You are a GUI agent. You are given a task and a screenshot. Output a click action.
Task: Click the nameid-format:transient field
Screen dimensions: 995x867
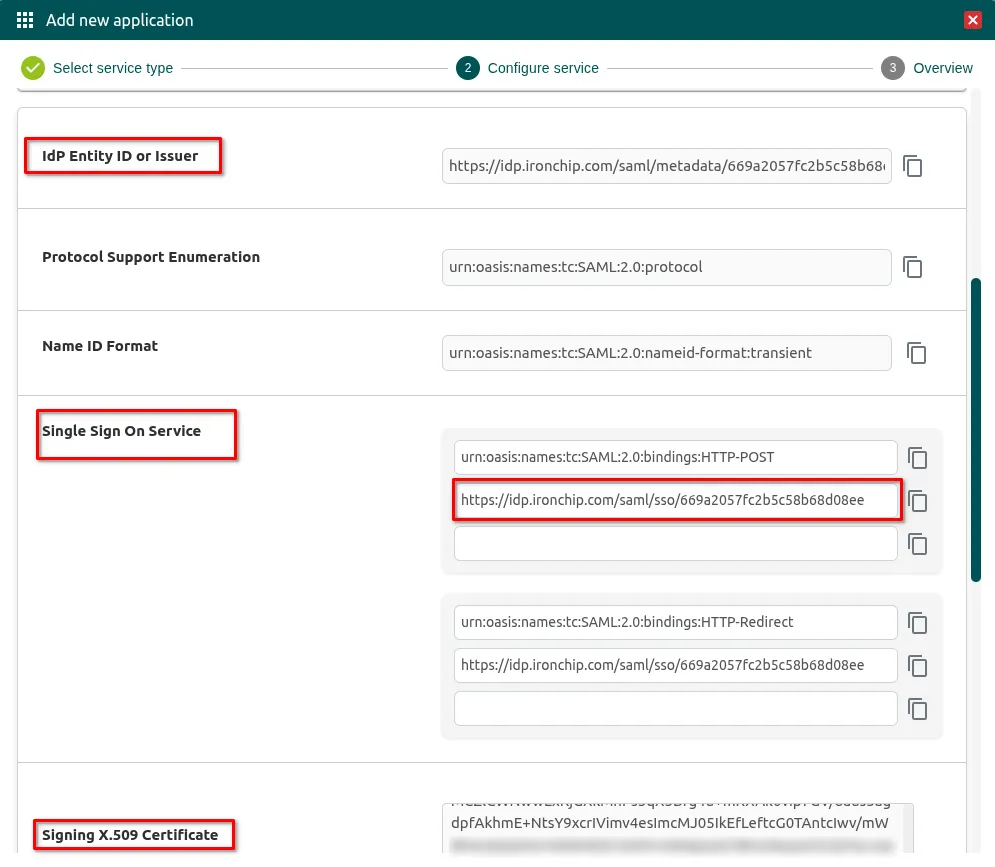coord(666,353)
